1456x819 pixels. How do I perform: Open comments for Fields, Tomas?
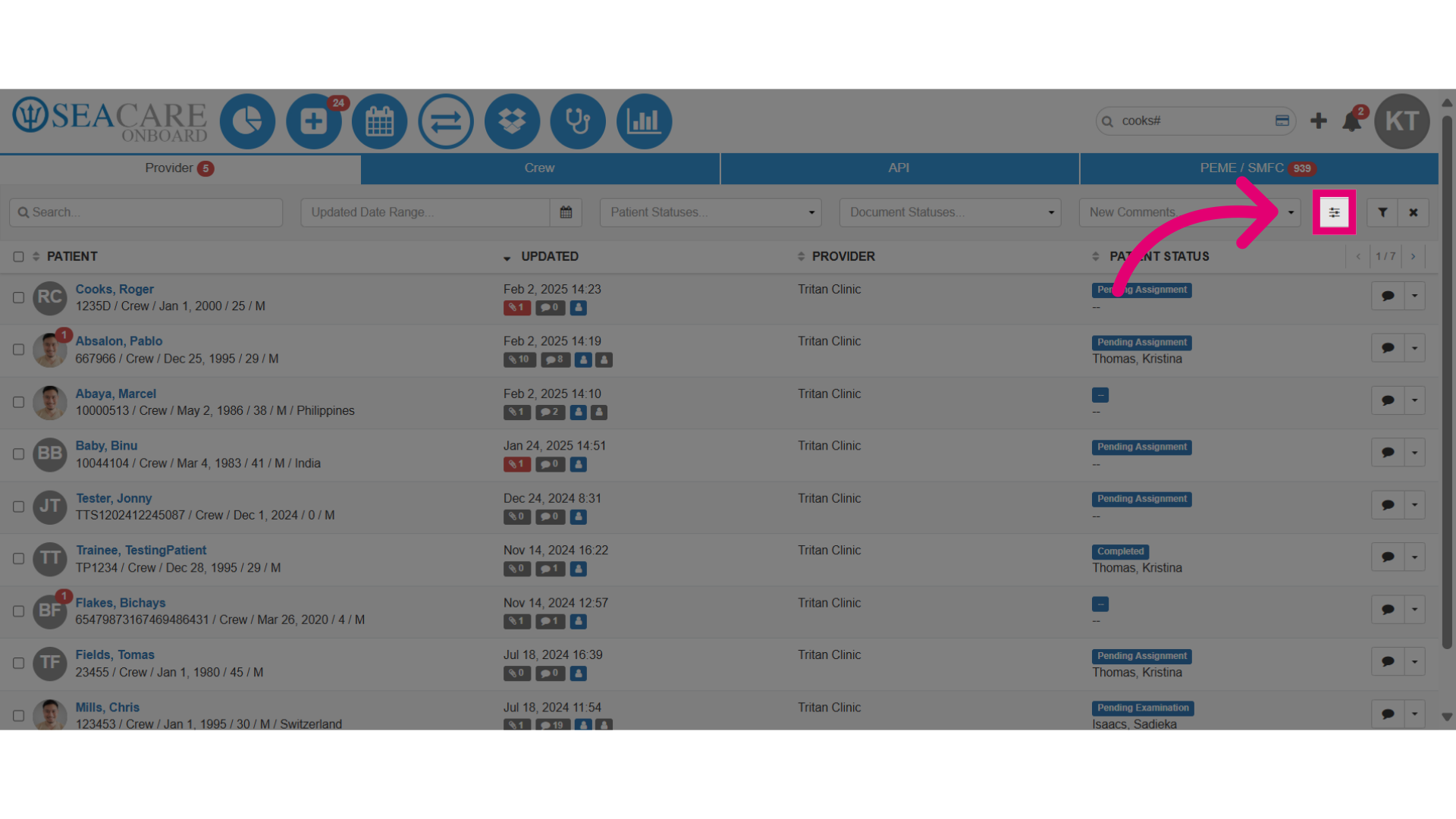pyautogui.click(x=1388, y=662)
